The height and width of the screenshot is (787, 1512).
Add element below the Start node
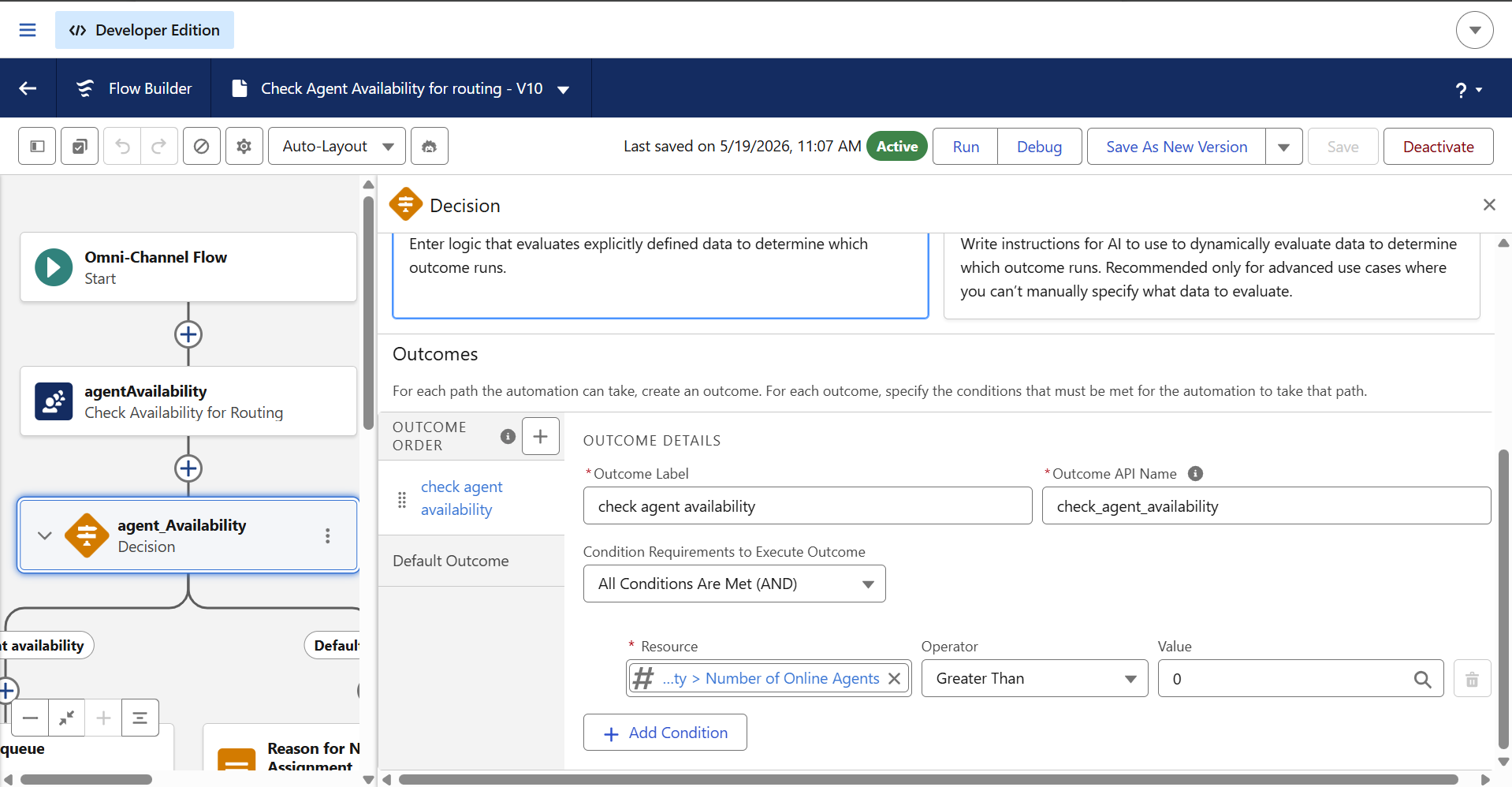188,334
